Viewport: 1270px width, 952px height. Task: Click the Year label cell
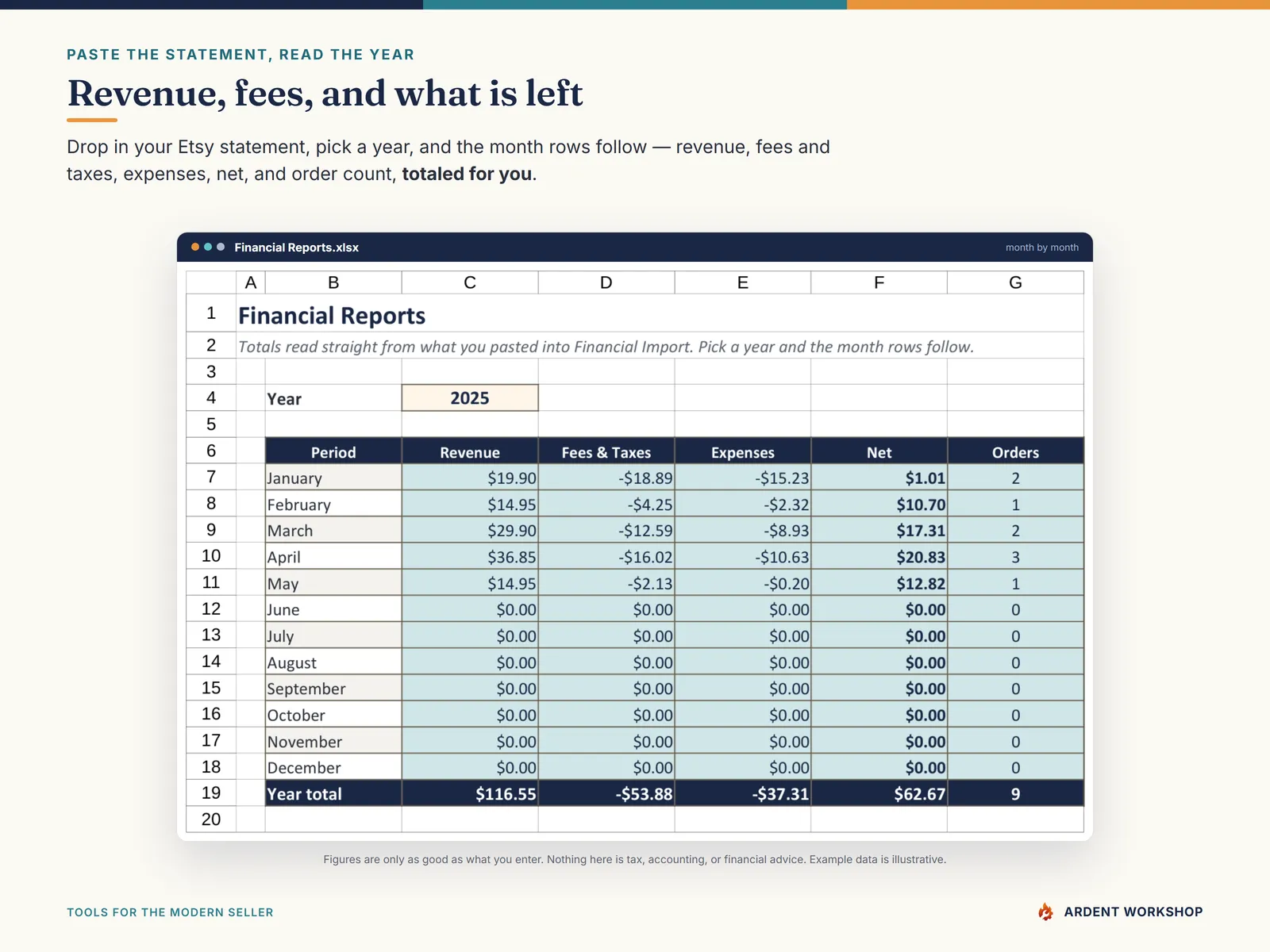[x=333, y=398]
